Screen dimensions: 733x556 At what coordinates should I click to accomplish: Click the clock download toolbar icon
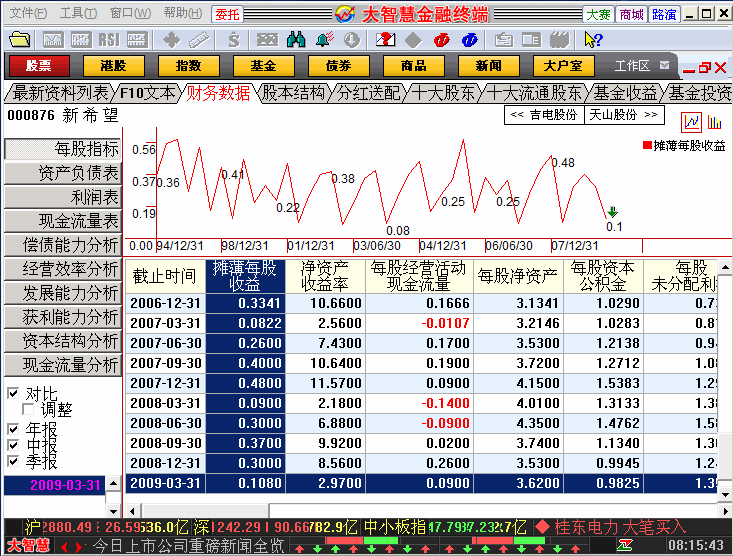tap(352, 40)
